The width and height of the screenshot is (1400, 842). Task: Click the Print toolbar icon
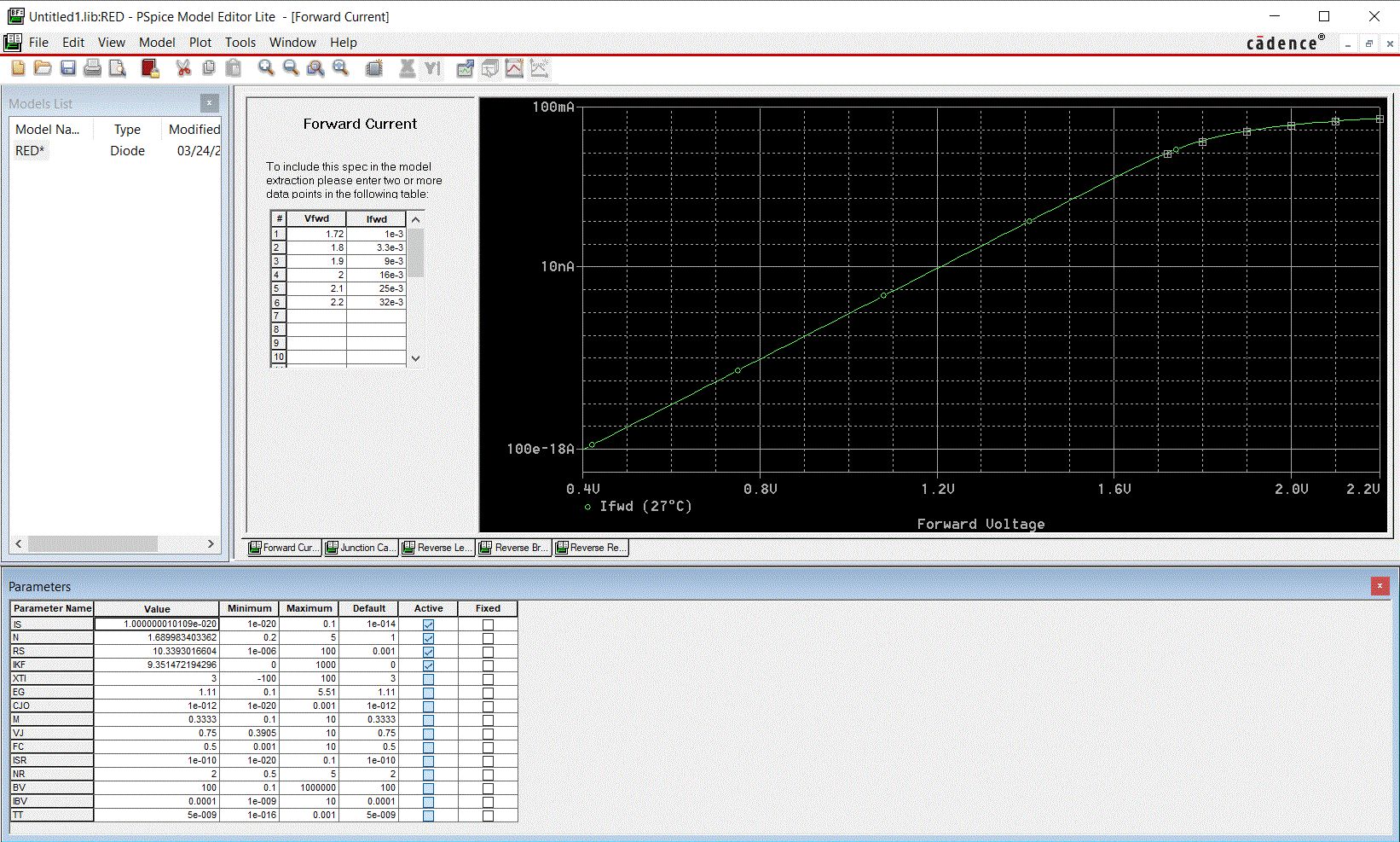pos(92,68)
